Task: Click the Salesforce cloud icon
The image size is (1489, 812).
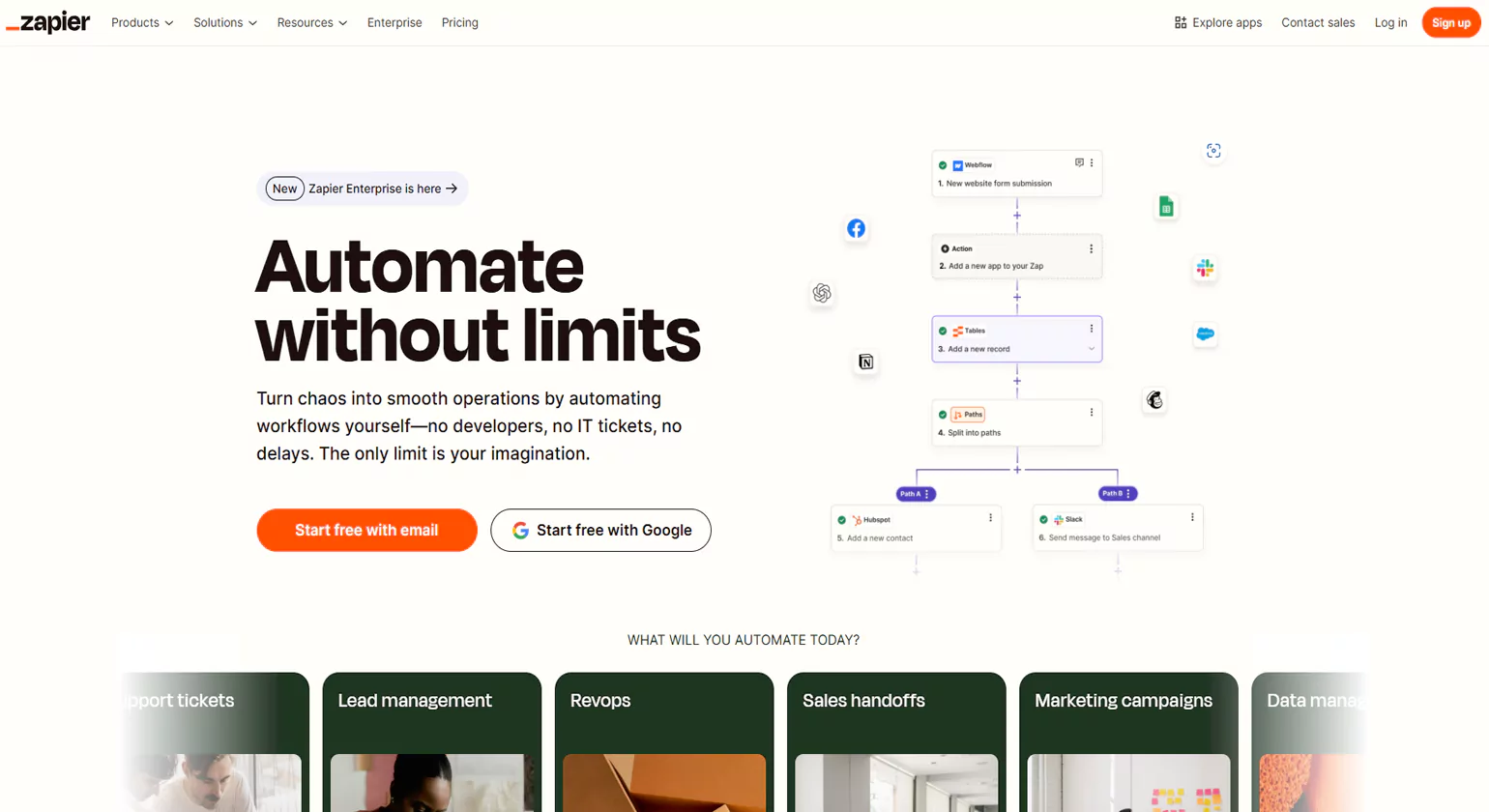Action: 1205,334
